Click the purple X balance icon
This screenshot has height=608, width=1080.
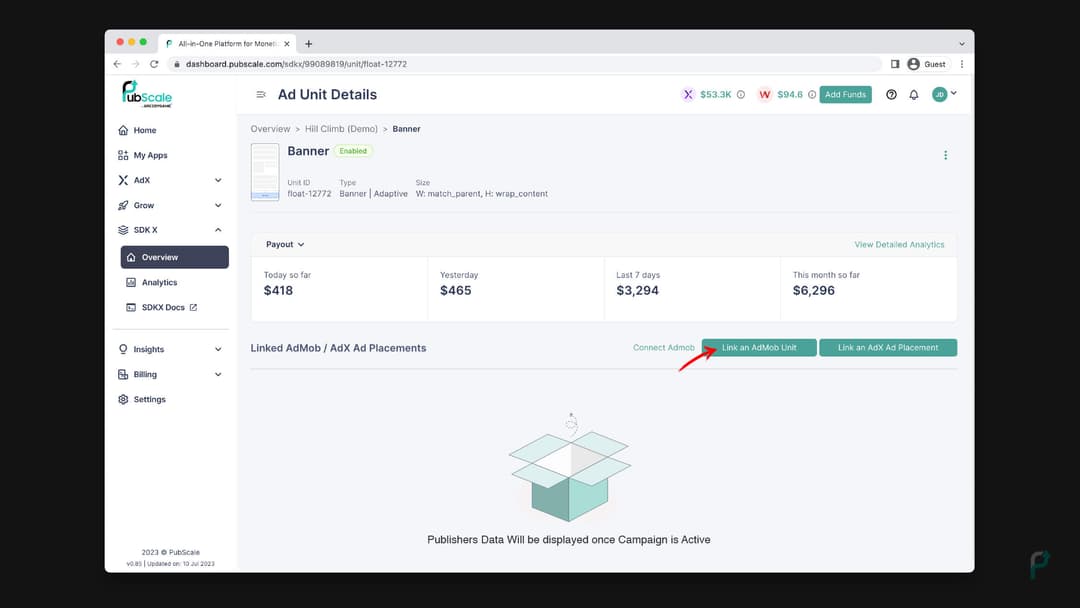pos(688,95)
